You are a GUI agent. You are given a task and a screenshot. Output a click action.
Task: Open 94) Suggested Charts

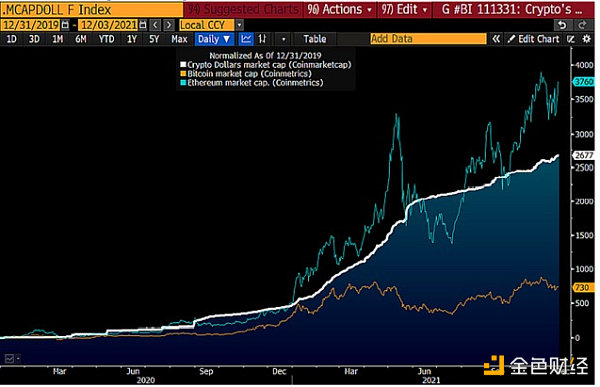click(x=243, y=10)
